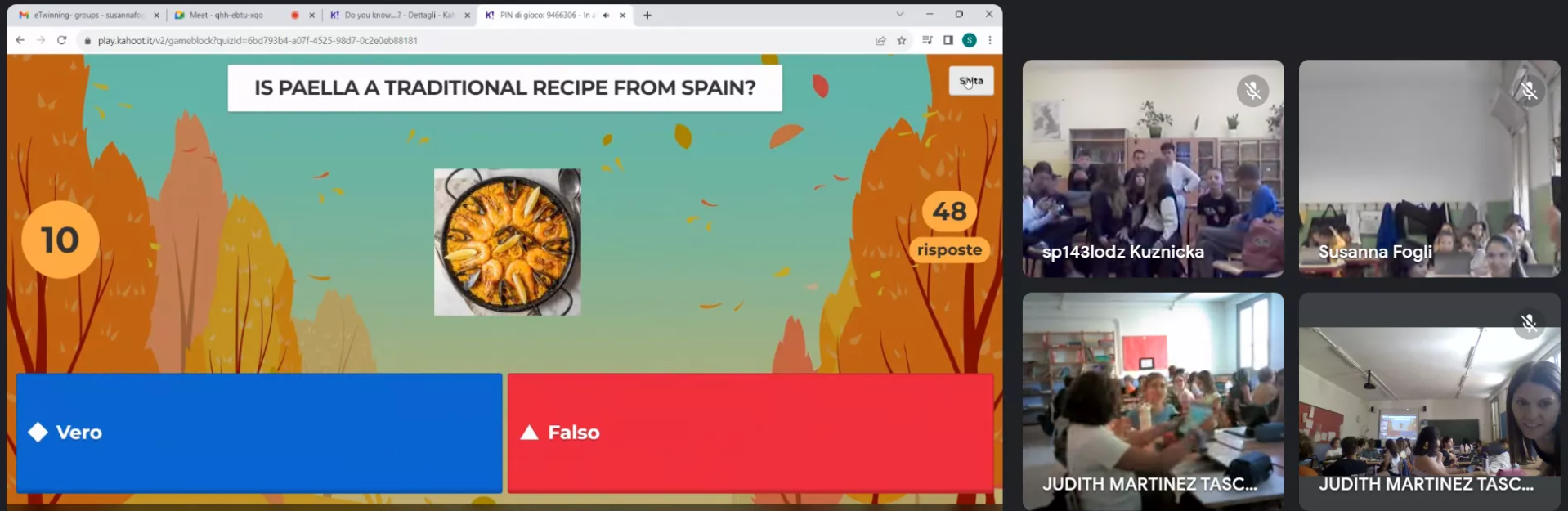Choose the blue Vero answer
This screenshot has height=511, width=1568.
(x=259, y=433)
